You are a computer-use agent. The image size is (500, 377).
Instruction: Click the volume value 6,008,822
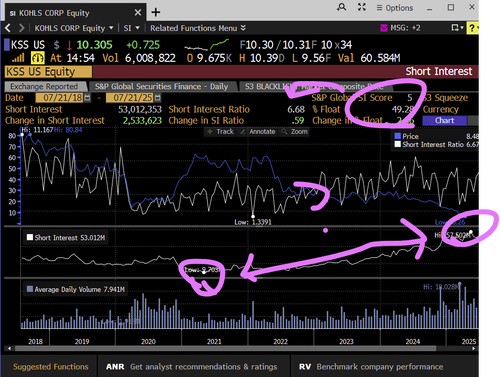[150, 58]
